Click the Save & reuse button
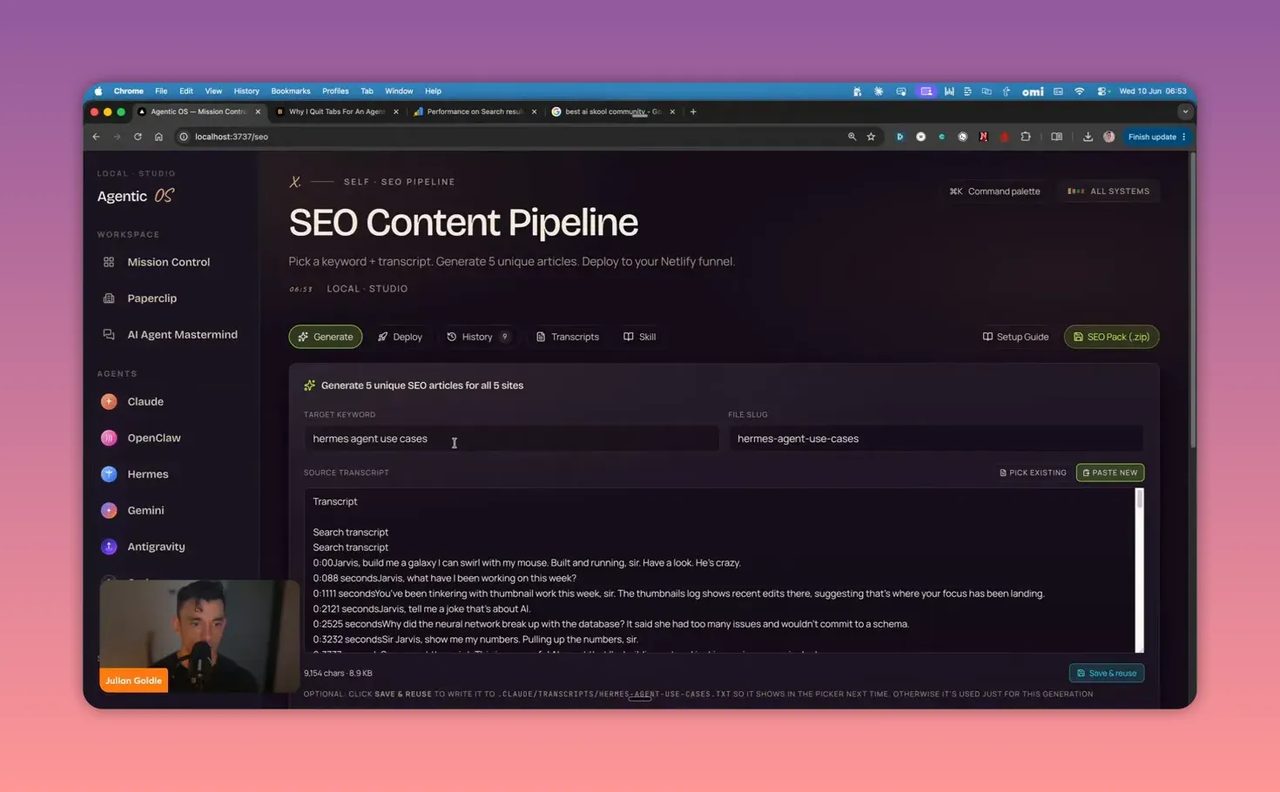 (1107, 673)
